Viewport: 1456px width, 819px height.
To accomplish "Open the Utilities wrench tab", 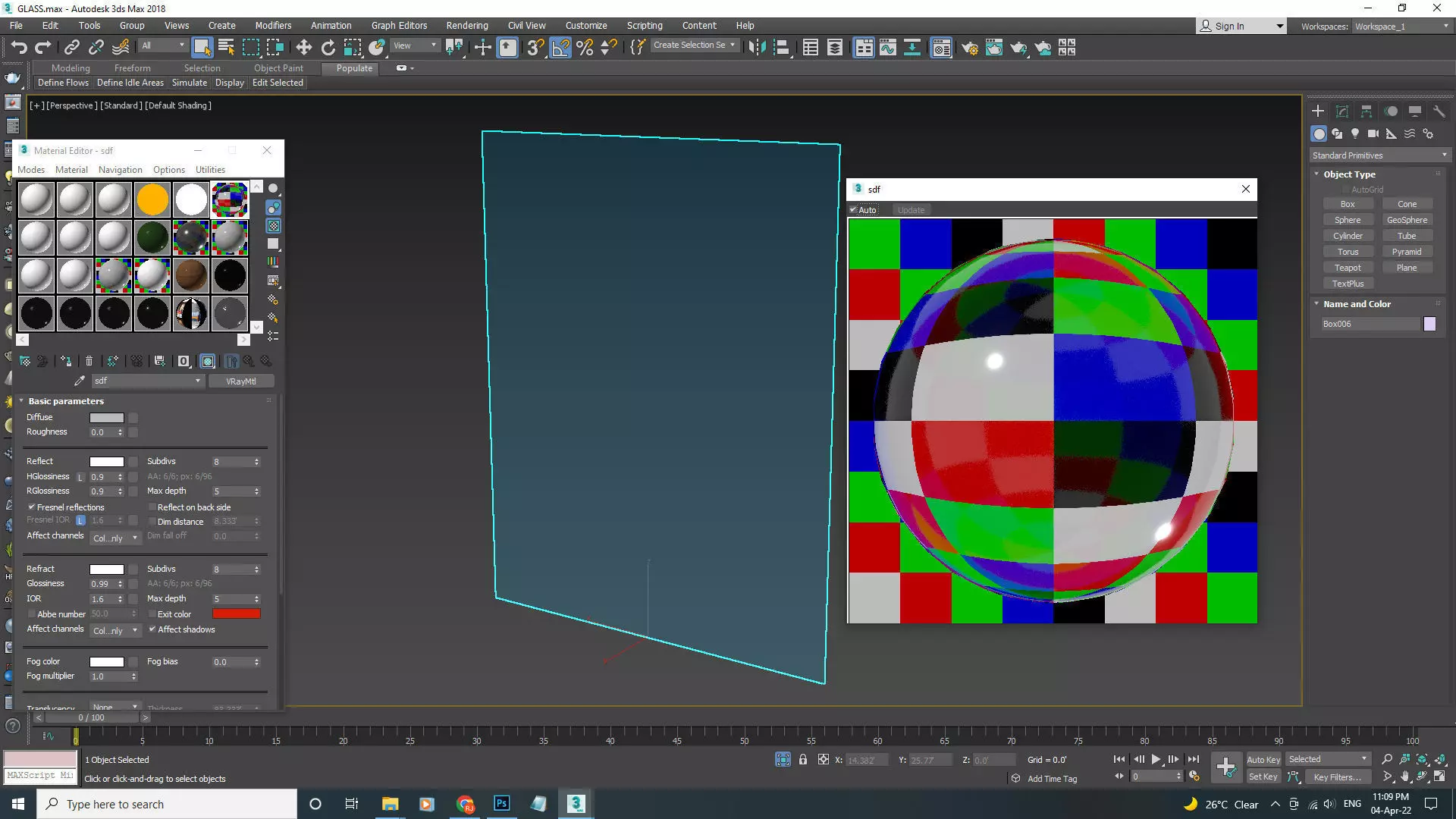I will click(1439, 111).
